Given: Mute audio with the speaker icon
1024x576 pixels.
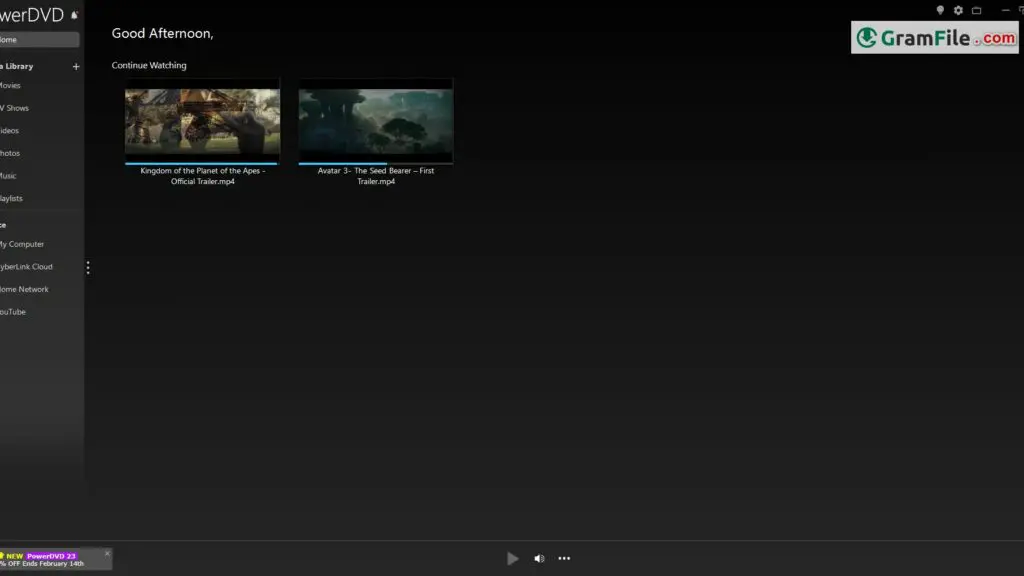Looking at the screenshot, I should [x=539, y=558].
